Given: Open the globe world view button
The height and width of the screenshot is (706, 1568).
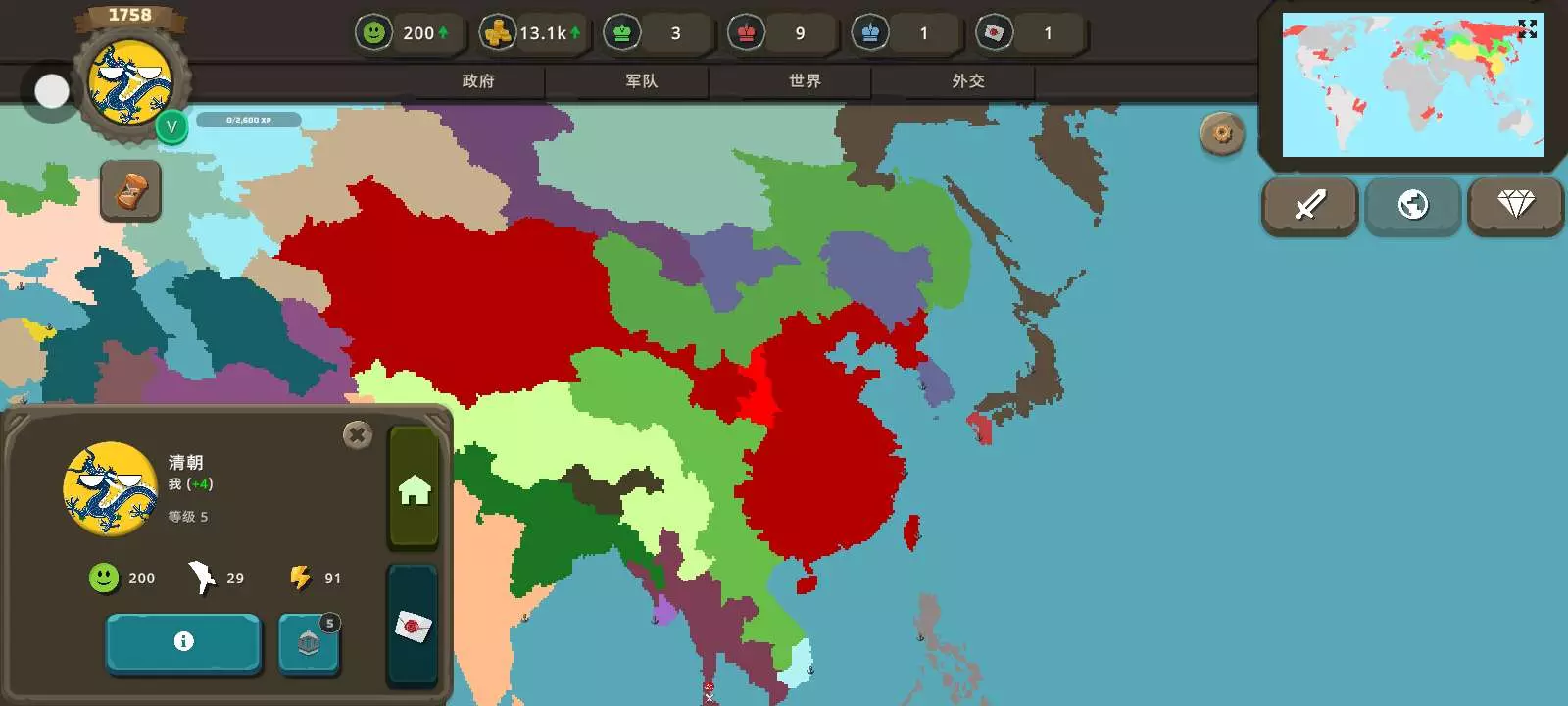Looking at the screenshot, I should [1413, 205].
